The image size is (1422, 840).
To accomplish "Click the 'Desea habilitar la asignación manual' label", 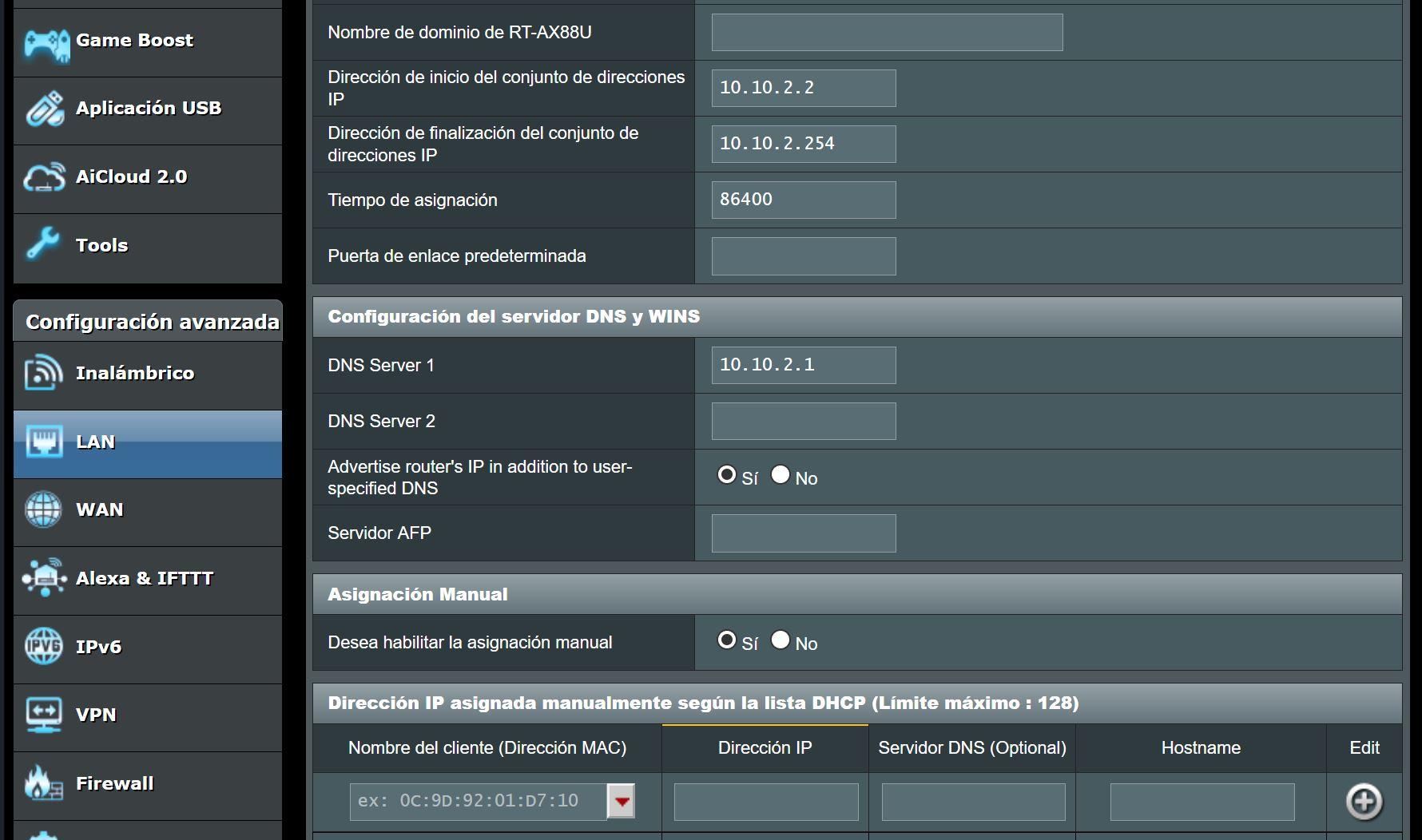I will point(470,643).
